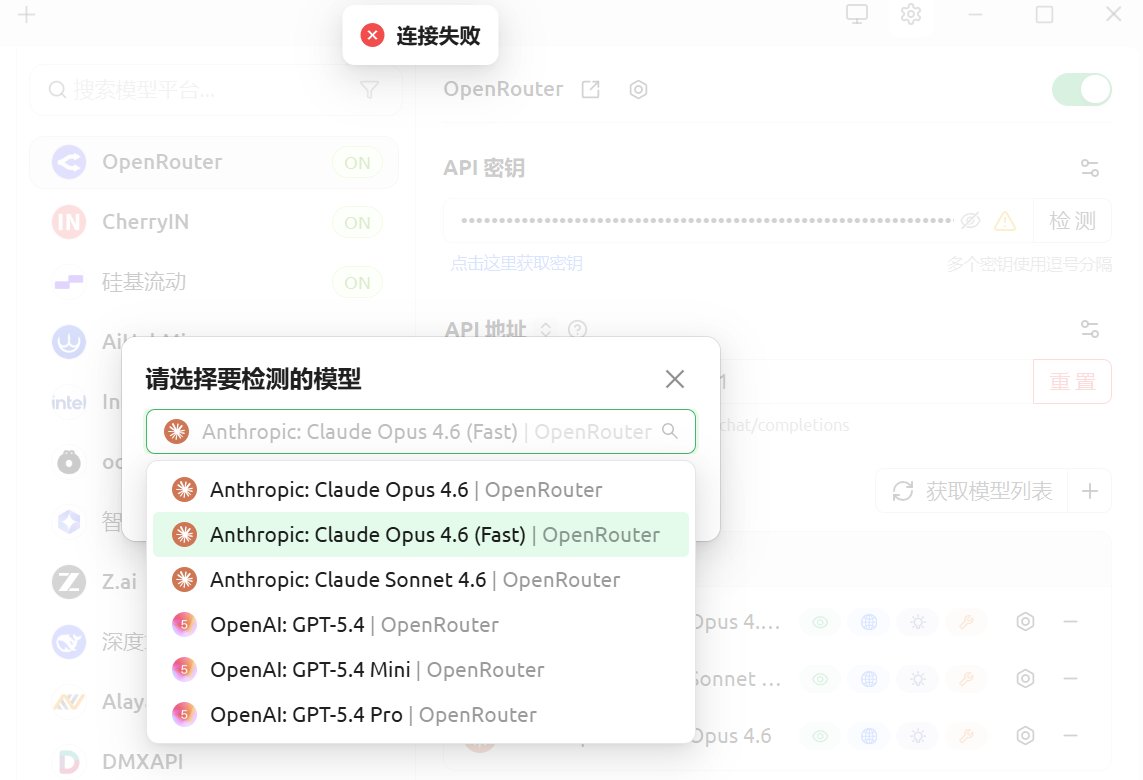Viewport: 1143px width, 780px height.
Task: Toggle the OpenRouter enable switch
Action: (x=1082, y=90)
